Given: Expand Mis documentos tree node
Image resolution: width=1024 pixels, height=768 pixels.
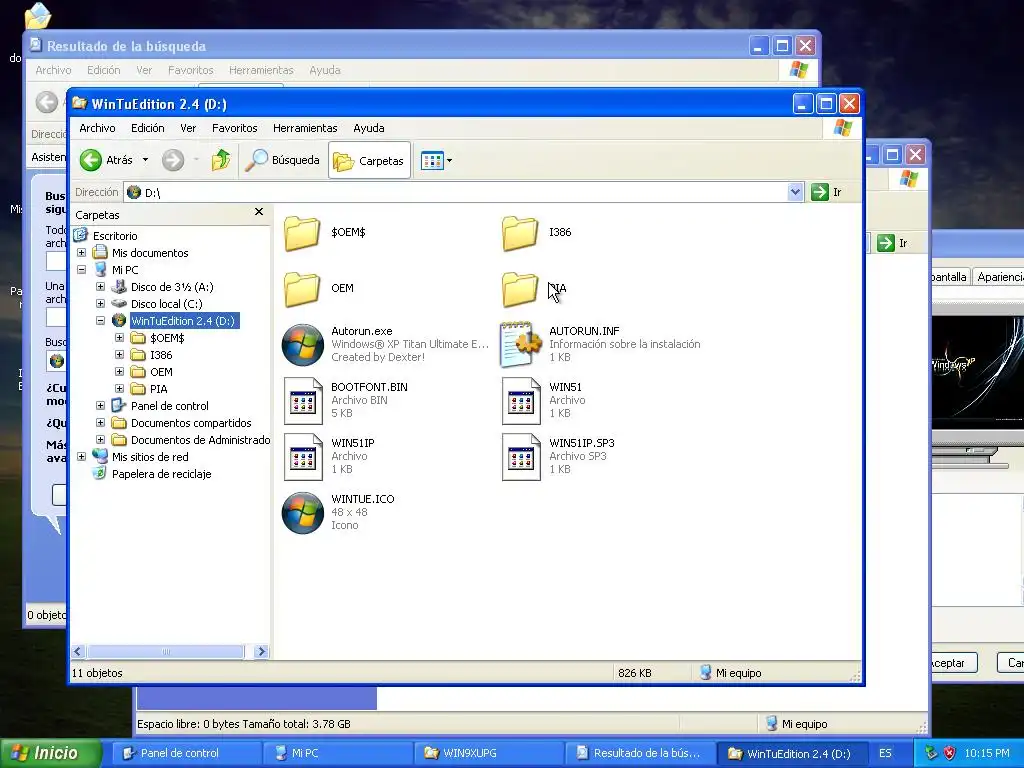Looking at the screenshot, I should tap(82, 253).
